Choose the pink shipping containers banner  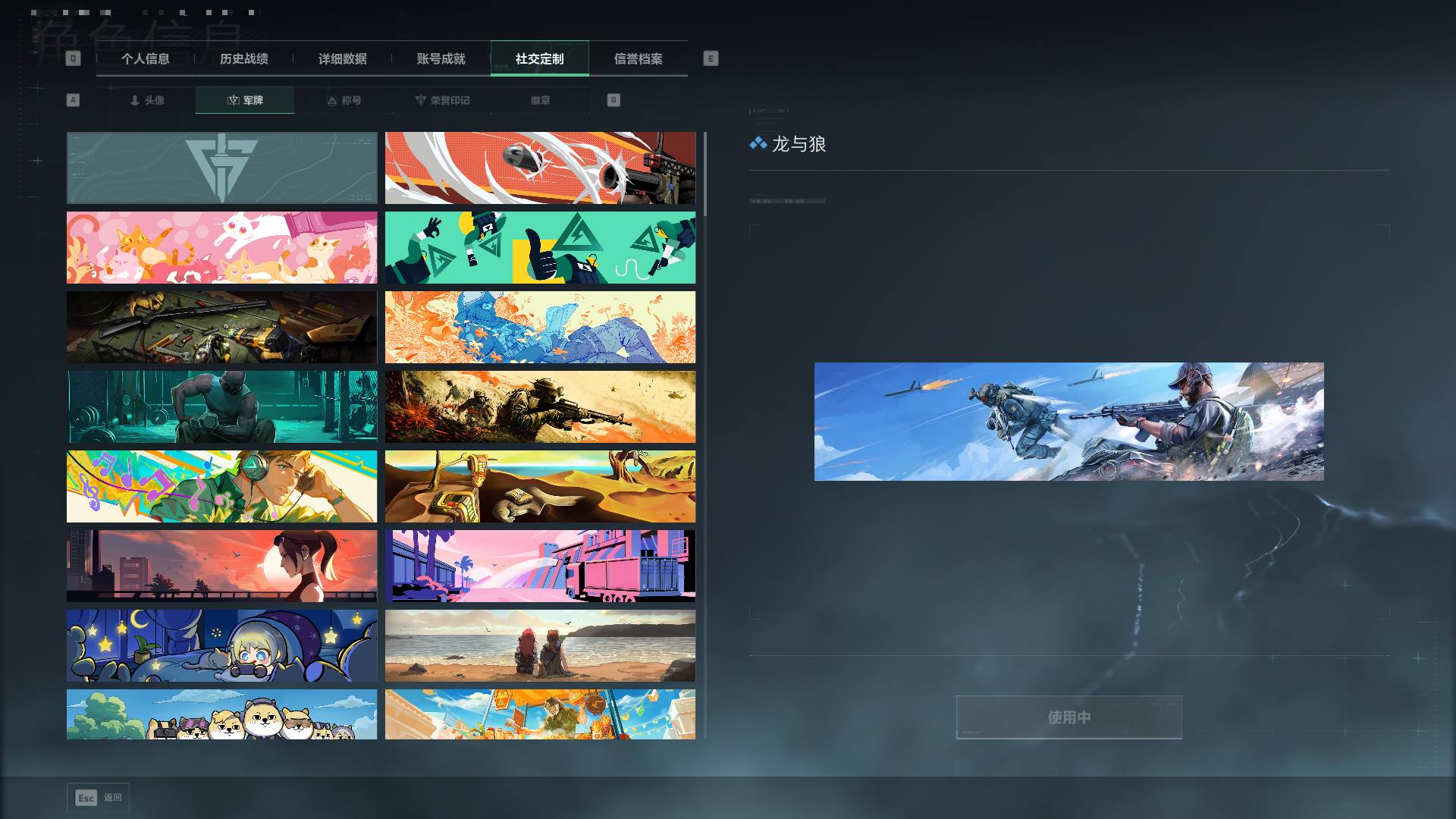(540, 566)
